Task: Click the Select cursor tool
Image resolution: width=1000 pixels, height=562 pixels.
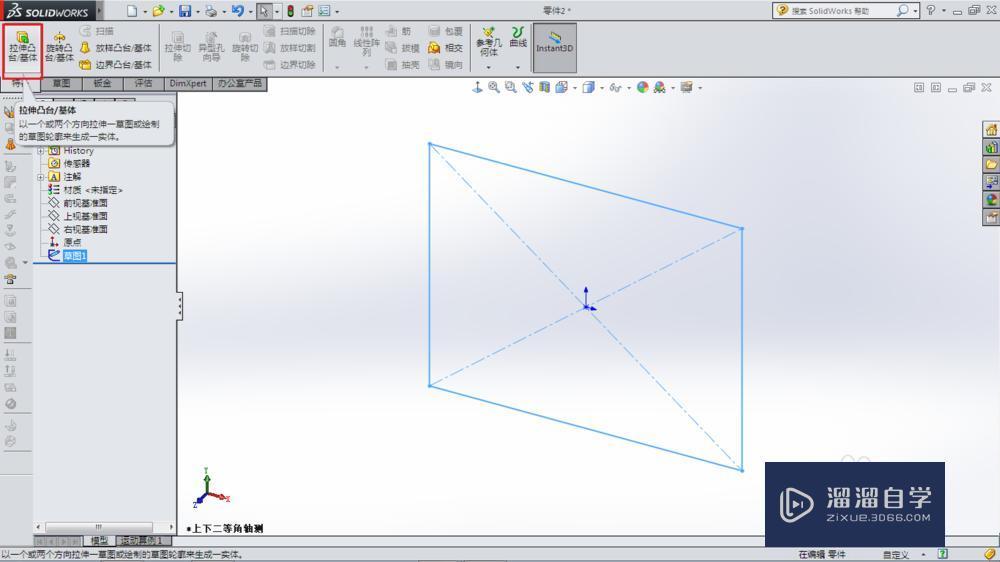Action: (264, 11)
